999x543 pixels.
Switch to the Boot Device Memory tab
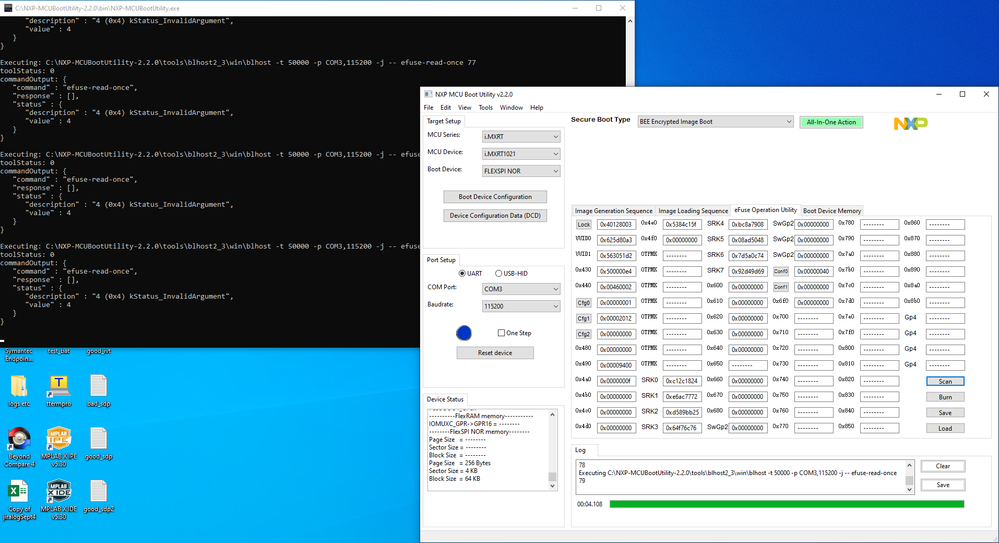831,211
